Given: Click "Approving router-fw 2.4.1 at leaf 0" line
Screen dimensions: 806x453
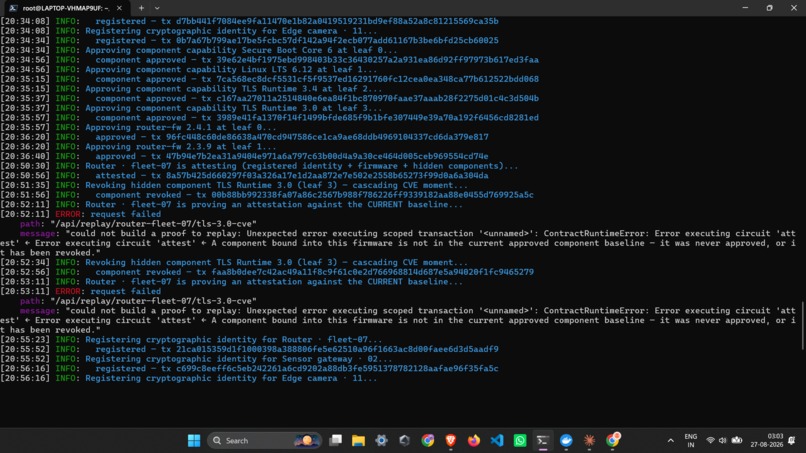Looking at the screenshot, I should pos(180,128).
